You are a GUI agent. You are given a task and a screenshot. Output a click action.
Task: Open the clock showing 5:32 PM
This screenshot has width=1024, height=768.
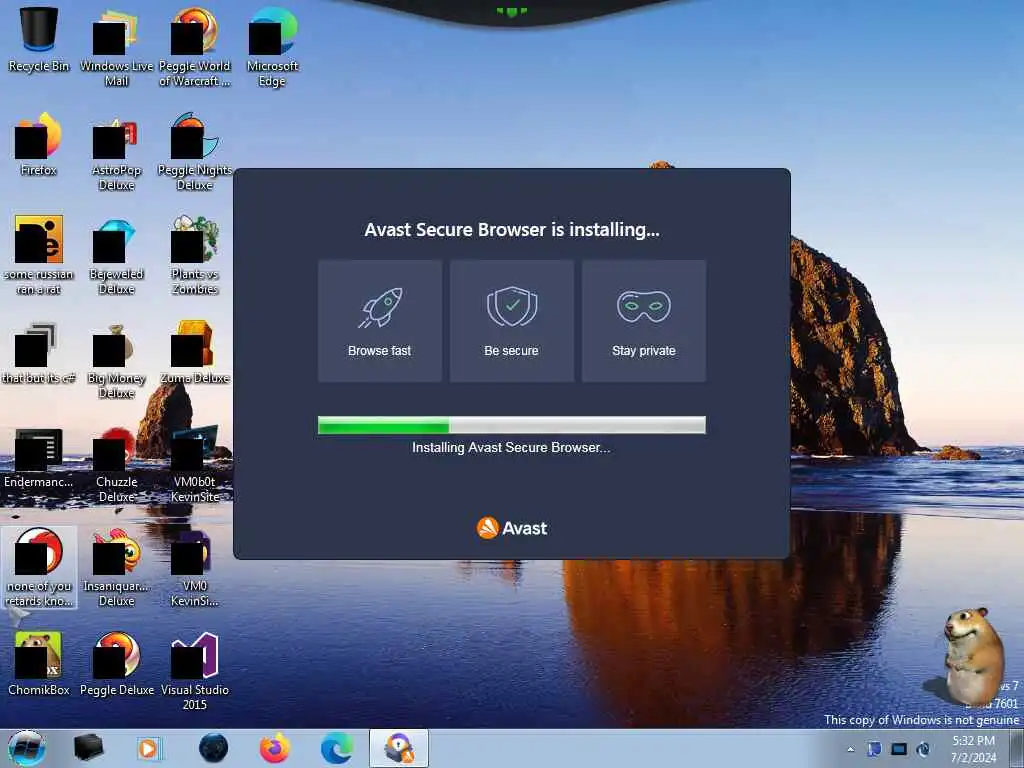click(974, 749)
